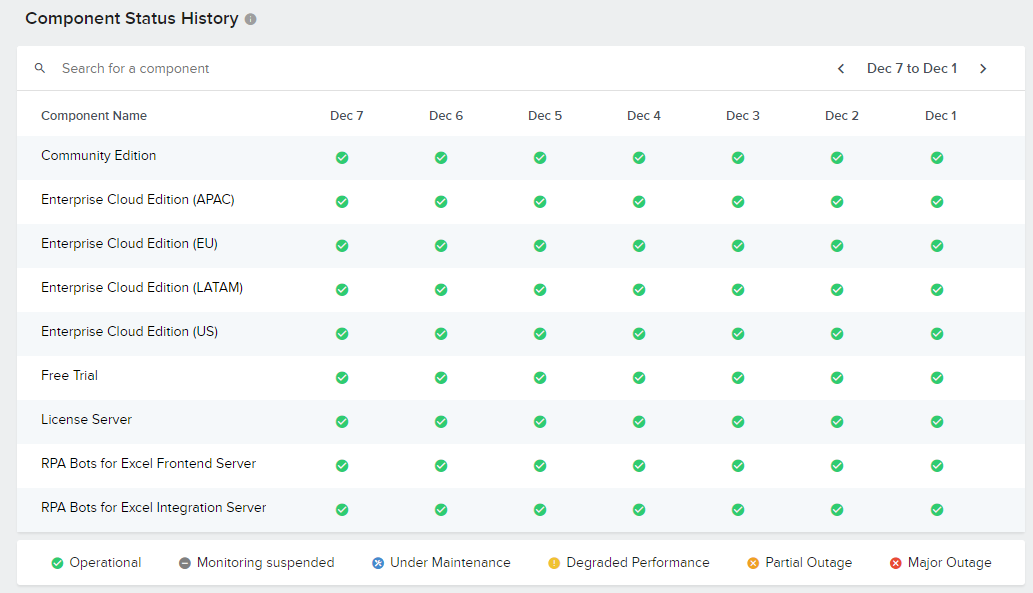The image size is (1033, 593).
Task: Click the Dec 2 column header
Action: click(842, 116)
